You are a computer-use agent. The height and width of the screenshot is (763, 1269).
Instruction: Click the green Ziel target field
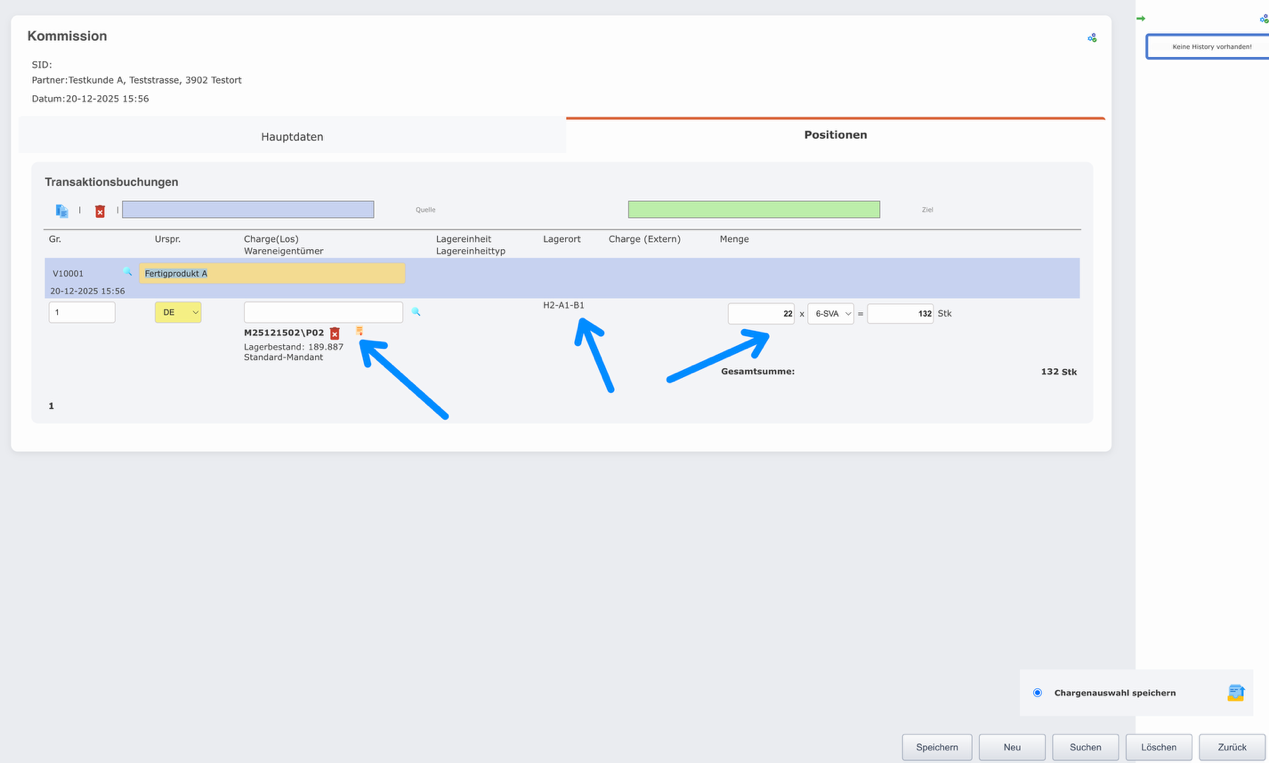pyautogui.click(x=753, y=210)
